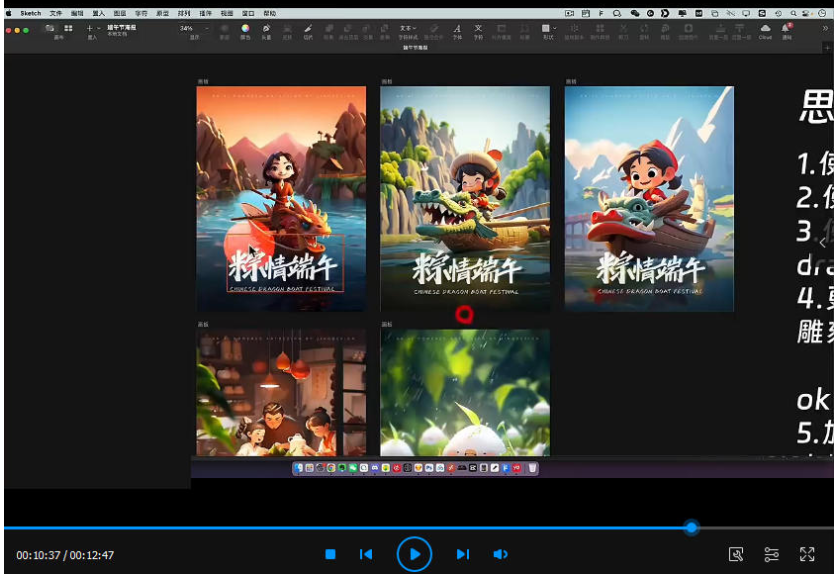Toggle the grid components view icon
The height and width of the screenshot is (575, 838).
[68, 29]
